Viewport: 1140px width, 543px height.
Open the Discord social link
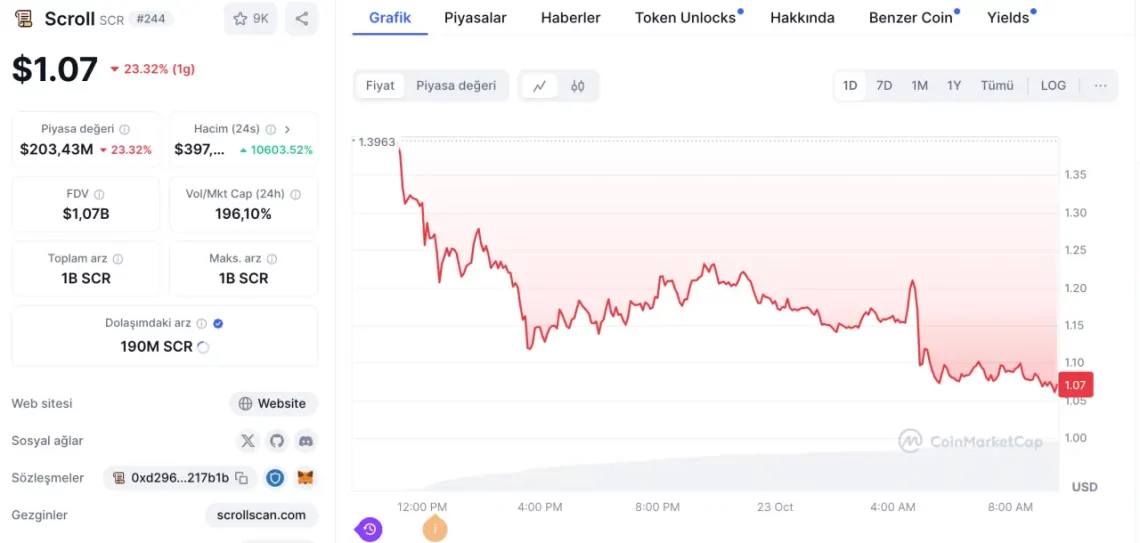click(x=306, y=441)
